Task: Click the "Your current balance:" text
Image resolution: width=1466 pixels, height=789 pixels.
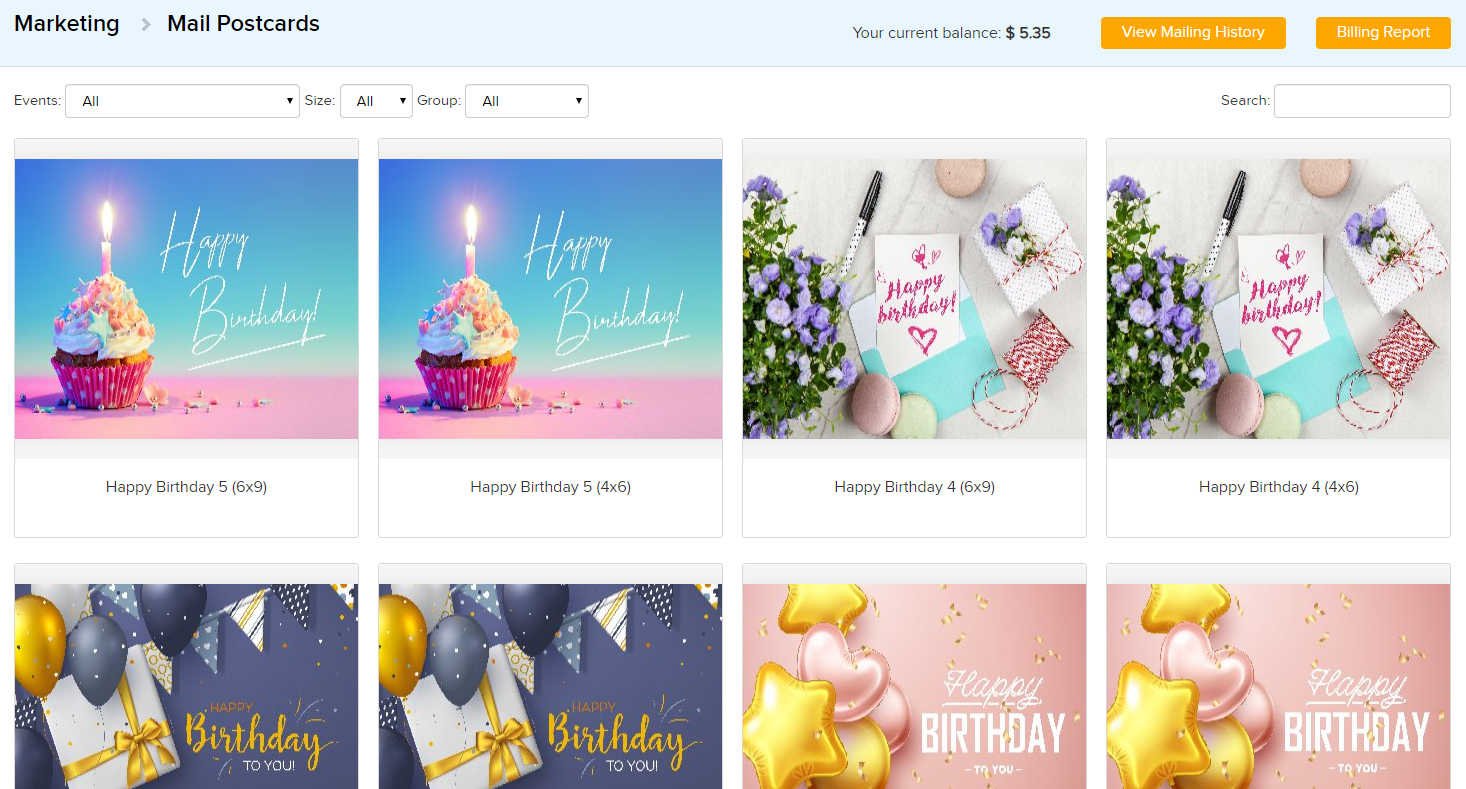Action: 927,33
